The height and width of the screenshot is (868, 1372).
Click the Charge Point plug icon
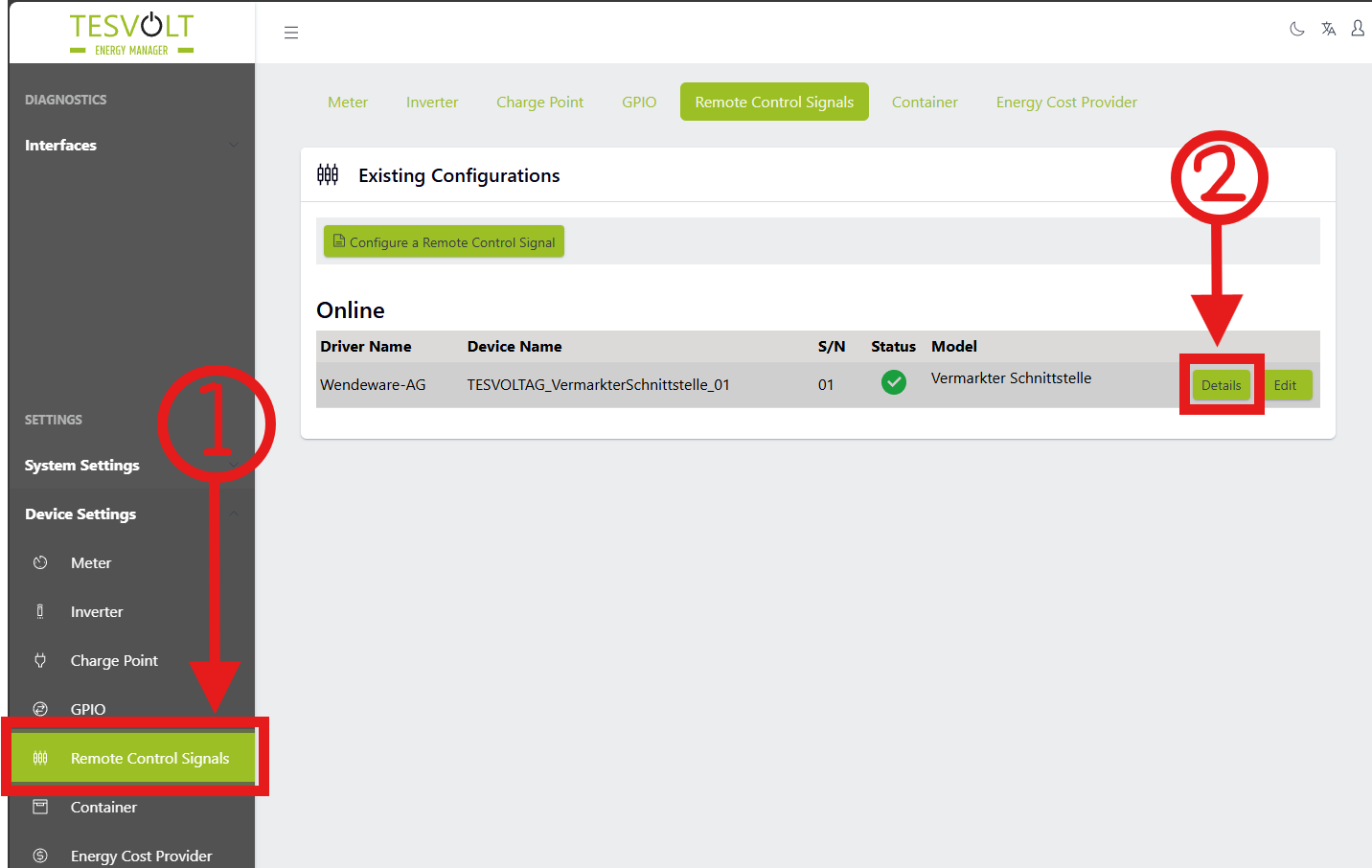tap(40, 660)
